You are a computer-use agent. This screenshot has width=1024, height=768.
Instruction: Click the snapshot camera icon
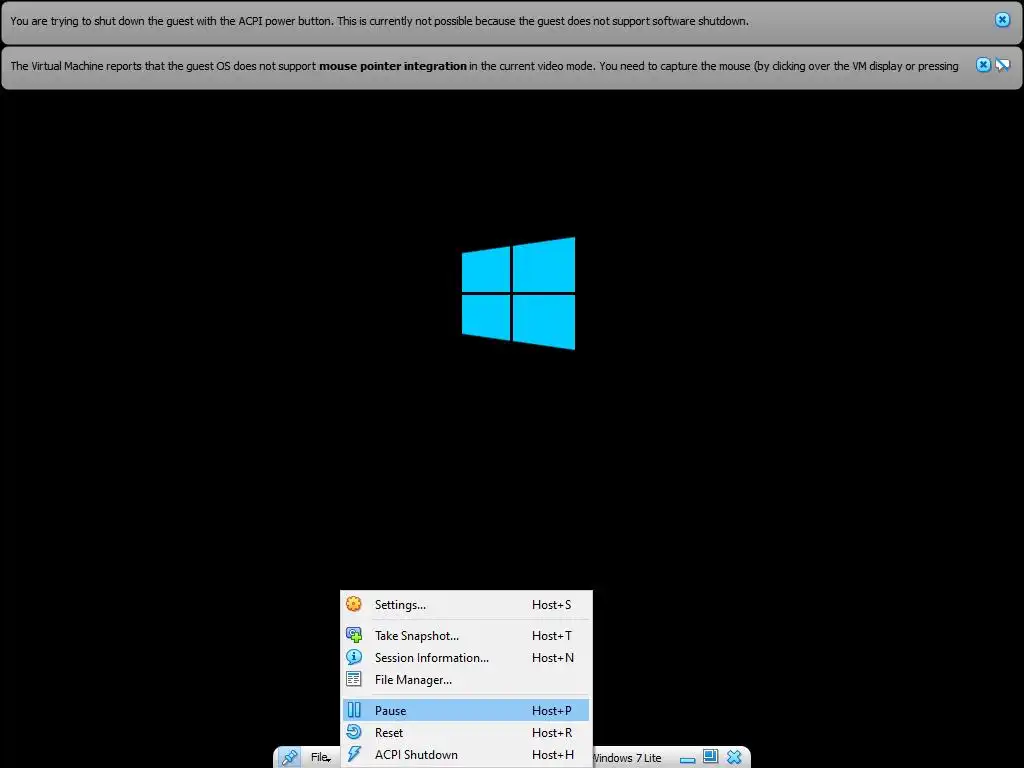tap(354, 635)
